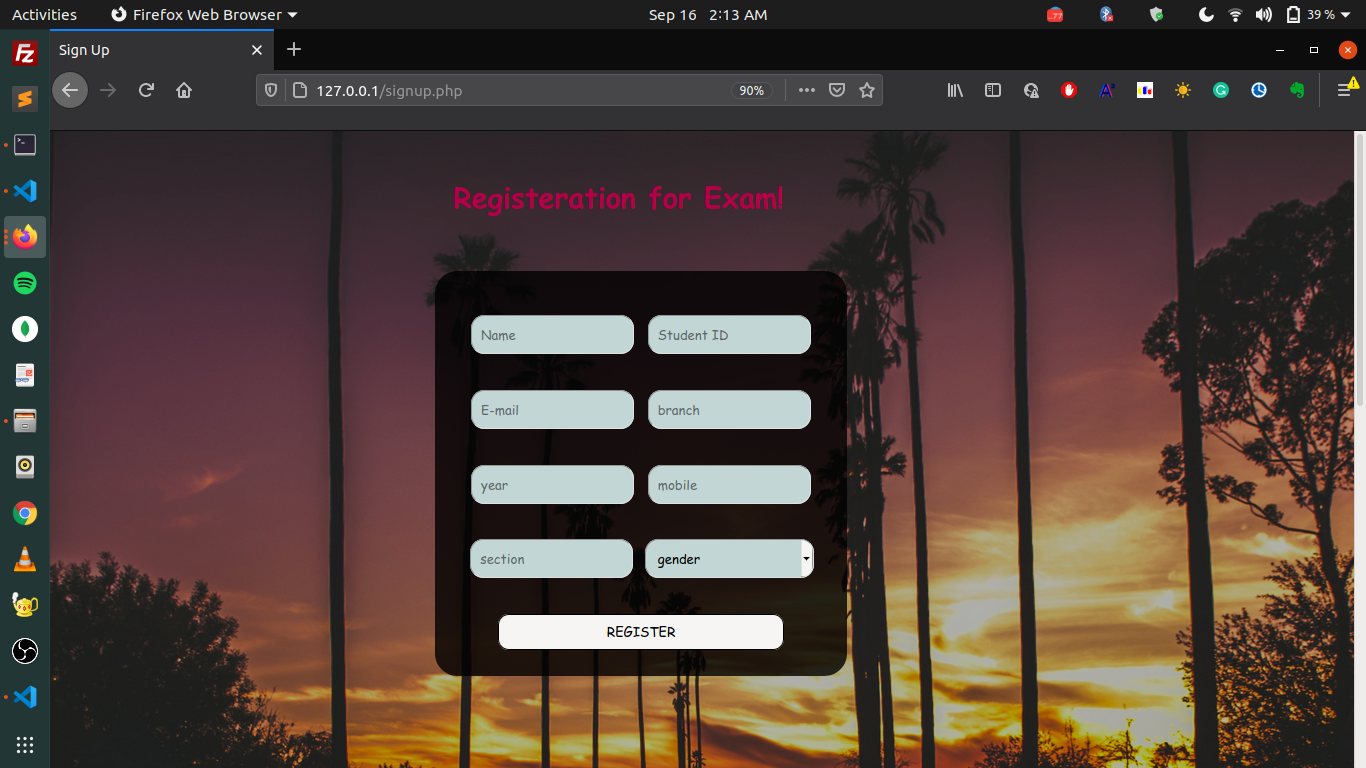This screenshot has height=768, width=1366.
Task: Open Firefox Web Browser app menu
Action: pos(204,15)
